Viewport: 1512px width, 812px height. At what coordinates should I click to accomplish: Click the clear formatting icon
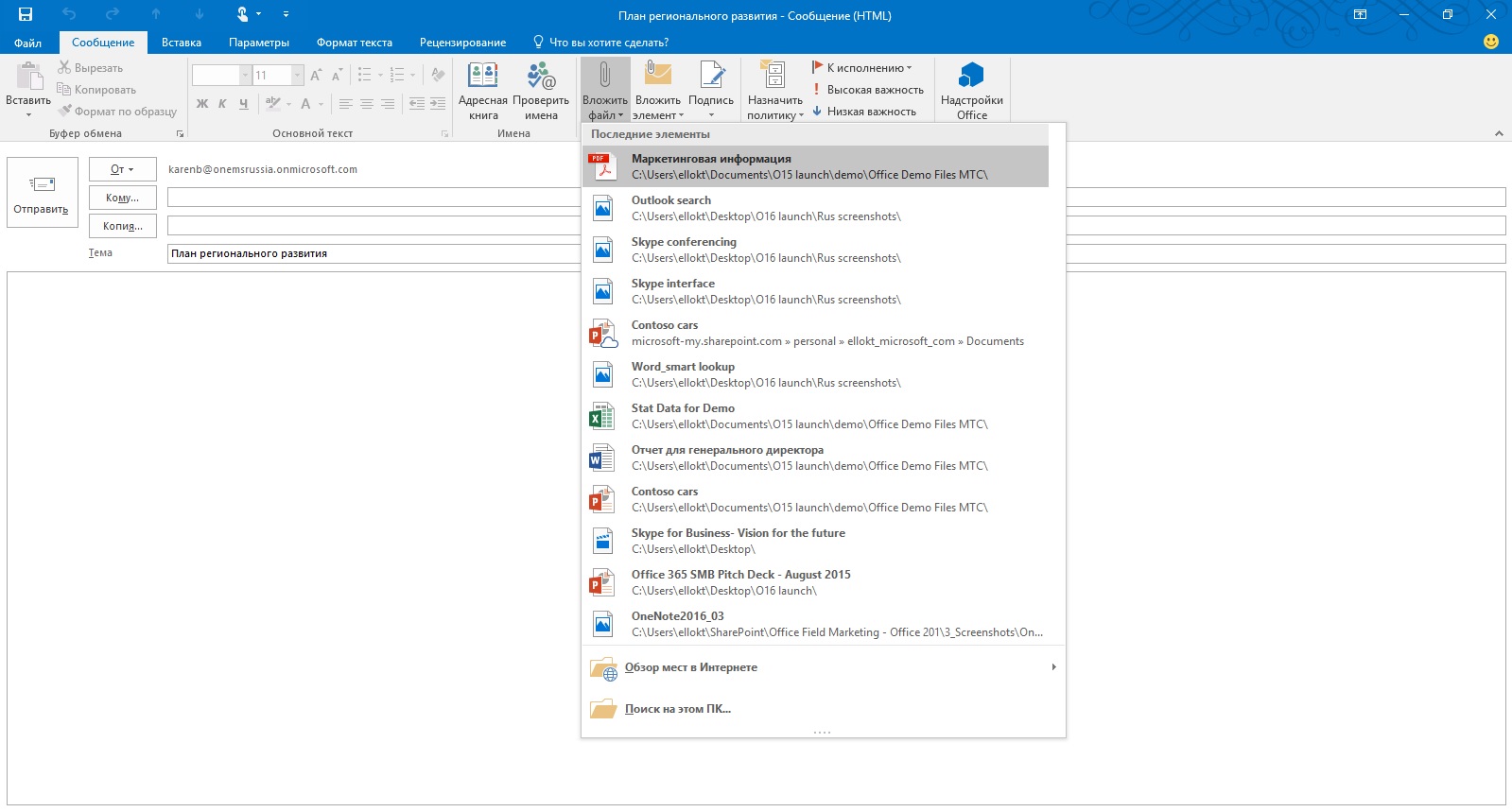point(438,76)
